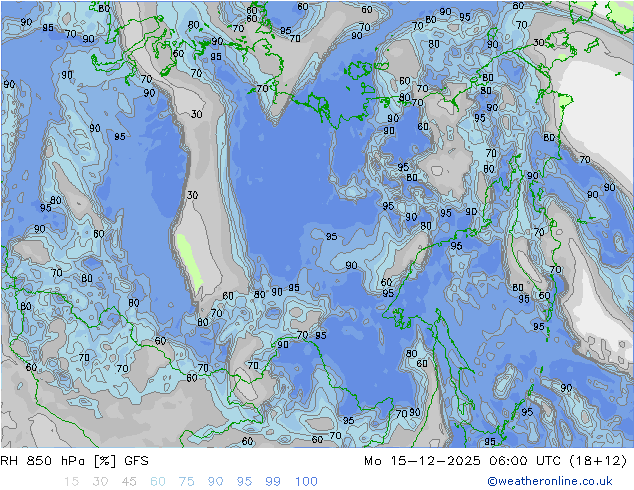The height and width of the screenshot is (490, 634).
Task: Click the "RH 850 hPa [%]" map title
Action: pos(58,461)
